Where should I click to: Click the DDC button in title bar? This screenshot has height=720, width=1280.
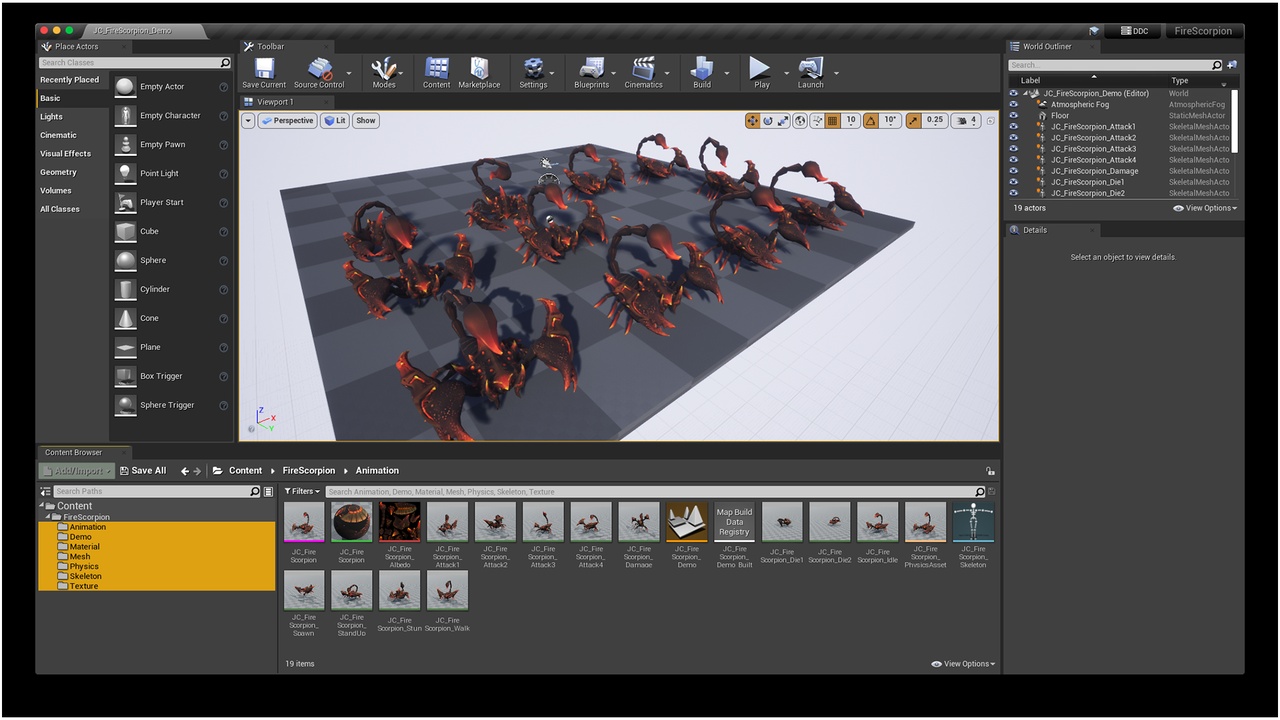pos(1133,31)
